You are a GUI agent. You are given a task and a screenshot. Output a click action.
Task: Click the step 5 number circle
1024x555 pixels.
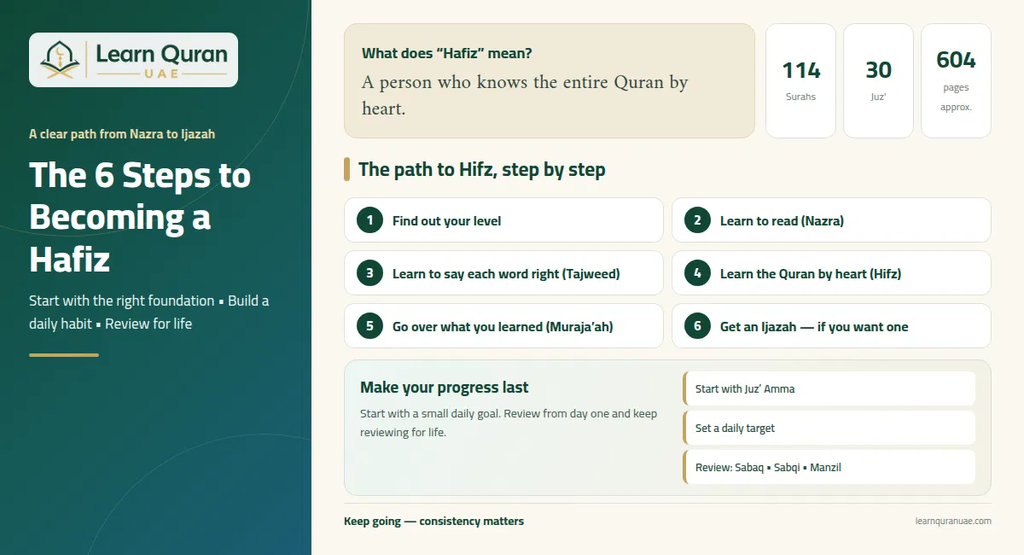tap(370, 326)
